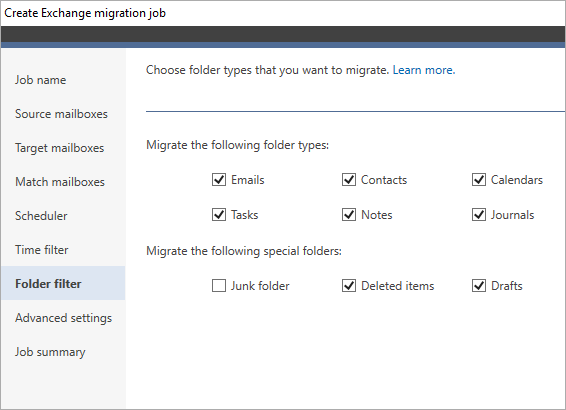
Task: Toggle the Calendars checkbox
Action: click(x=479, y=180)
